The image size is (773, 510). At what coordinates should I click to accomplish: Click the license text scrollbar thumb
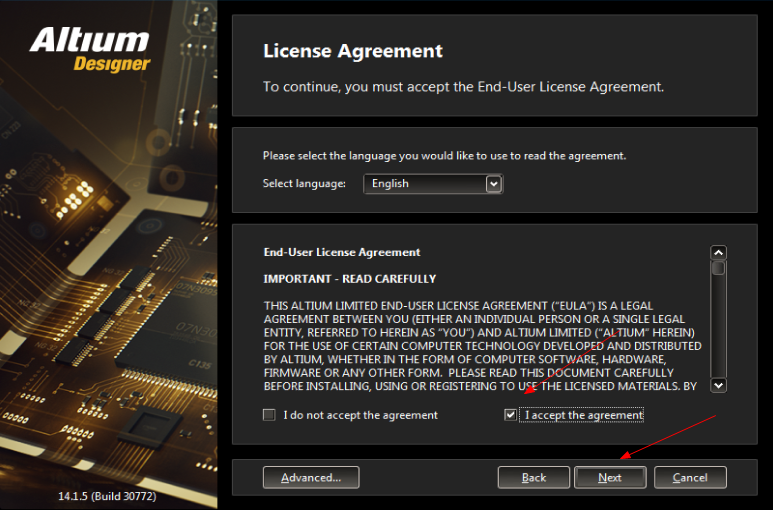[x=718, y=268]
